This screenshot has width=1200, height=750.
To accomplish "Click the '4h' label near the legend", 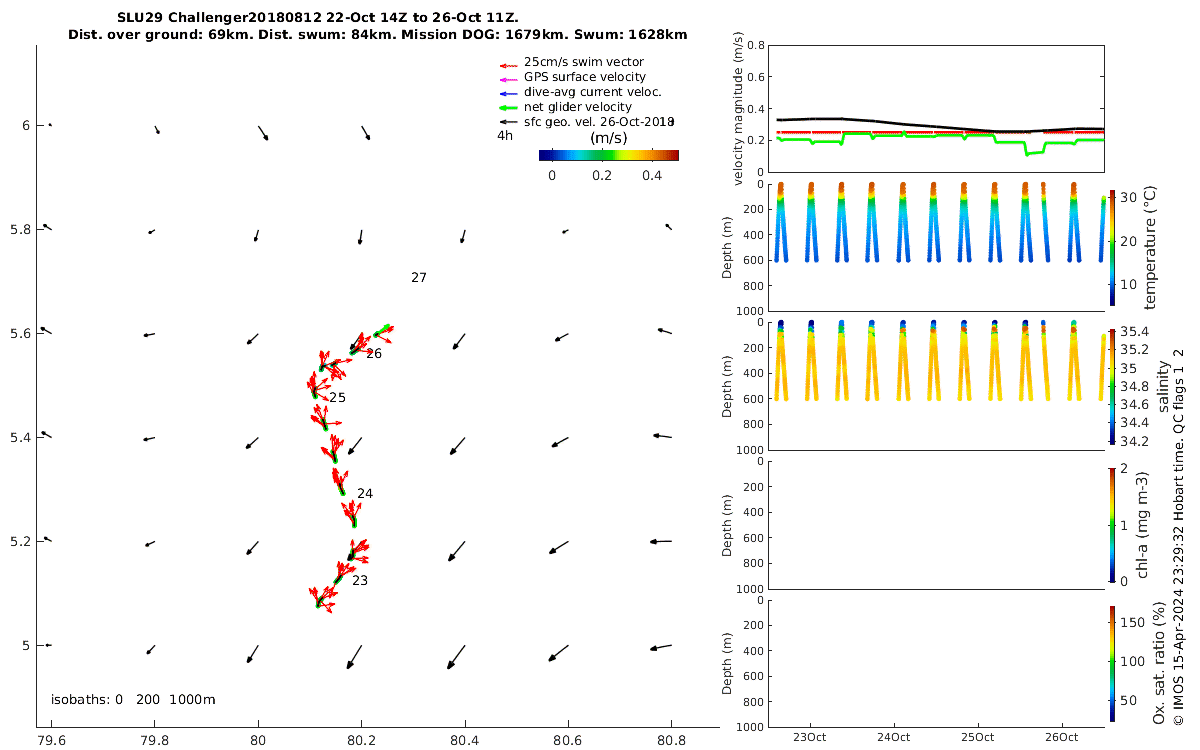I will point(505,136).
